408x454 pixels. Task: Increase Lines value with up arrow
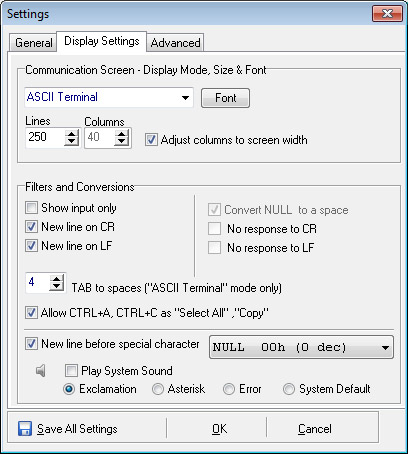tap(71, 133)
